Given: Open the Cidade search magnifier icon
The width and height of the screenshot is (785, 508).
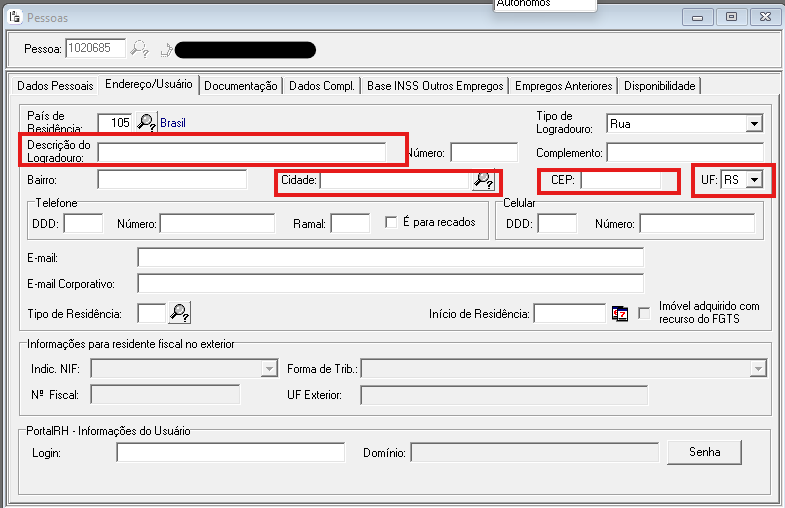Looking at the screenshot, I should click(x=484, y=181).
